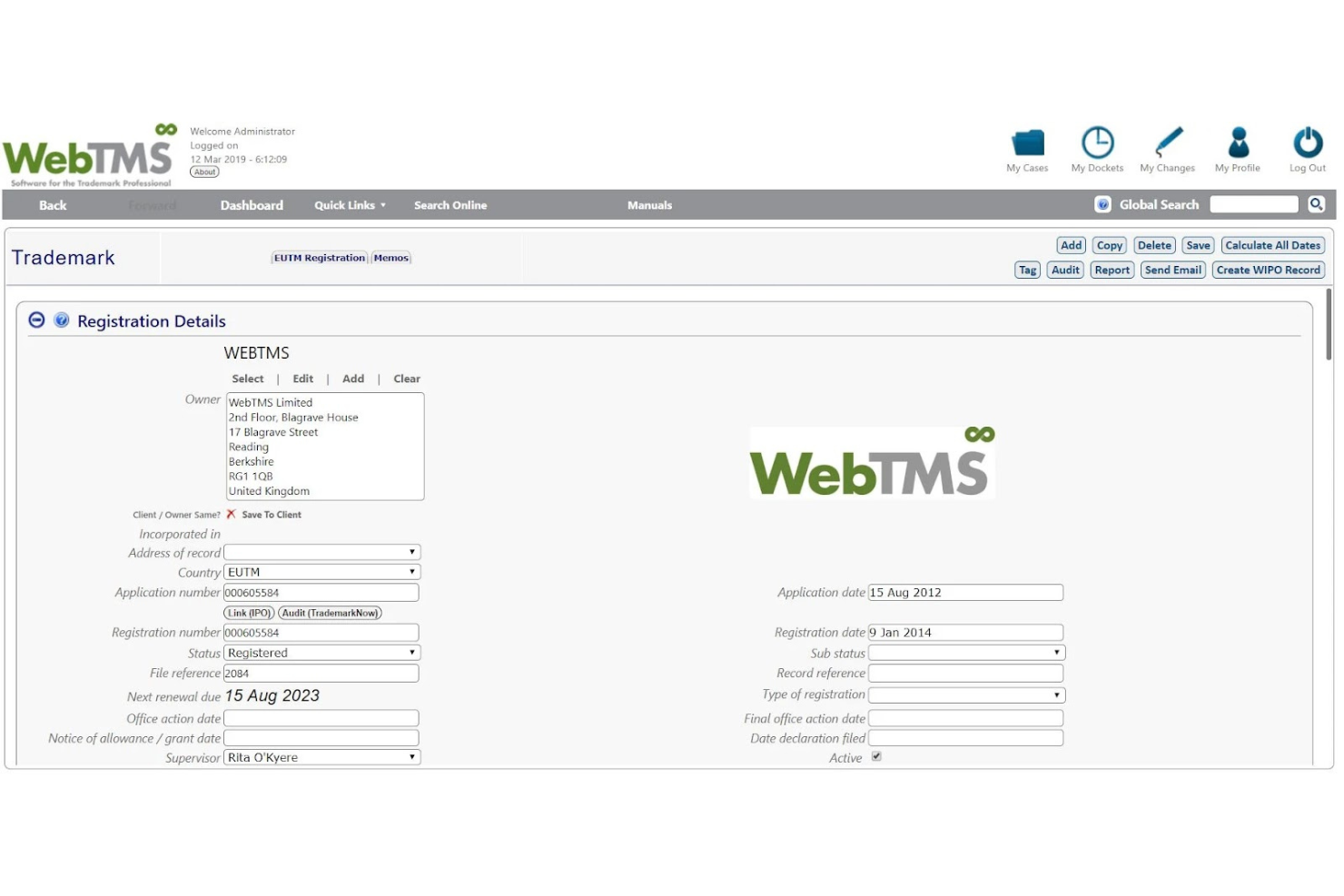Click the WebTMS trademark image thumbnail
The height and width of the screenshot is (896, 1344).
[x=872, y=462]
